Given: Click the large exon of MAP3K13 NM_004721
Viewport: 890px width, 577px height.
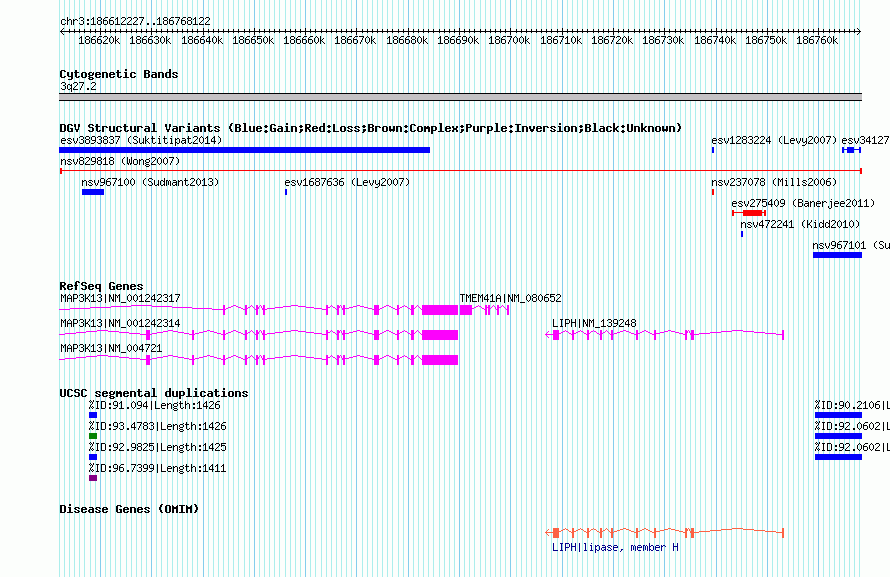Looking at the screenshot, I should tap(440, 360).
